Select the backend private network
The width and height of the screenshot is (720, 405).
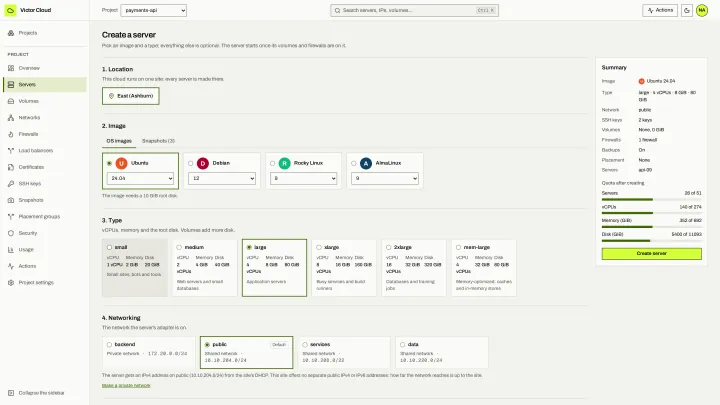pyautogui.click(x=149, y=352)
